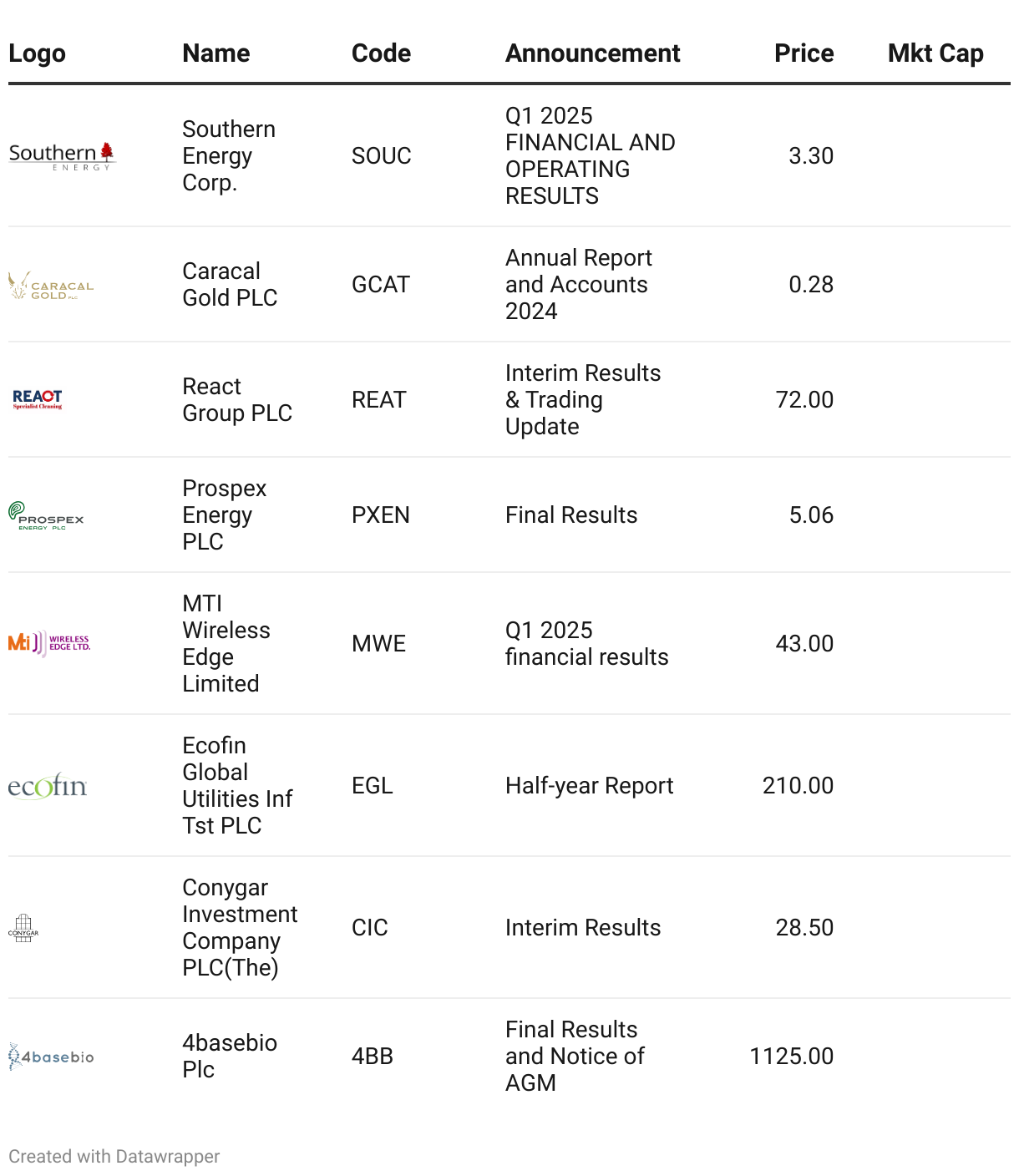Click the GCAT stock code
The width and height of the screenshot is (1019, 1176).
381,285
